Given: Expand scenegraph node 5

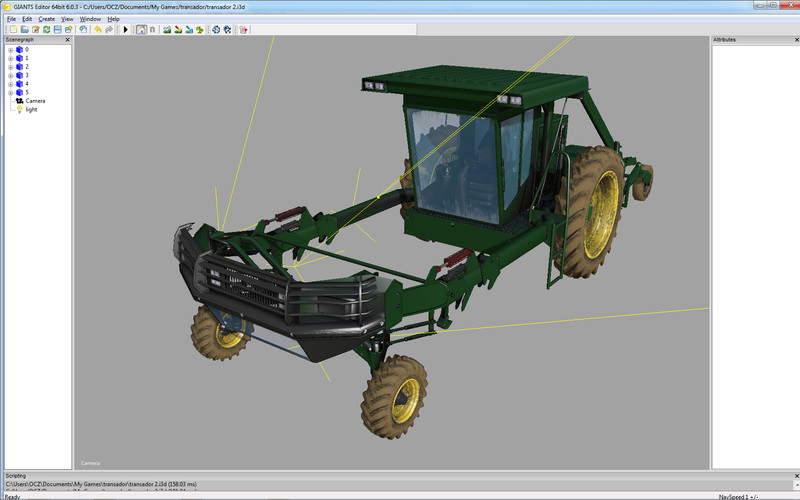Looking at the screenshot, I should click(x=10, y=92).
